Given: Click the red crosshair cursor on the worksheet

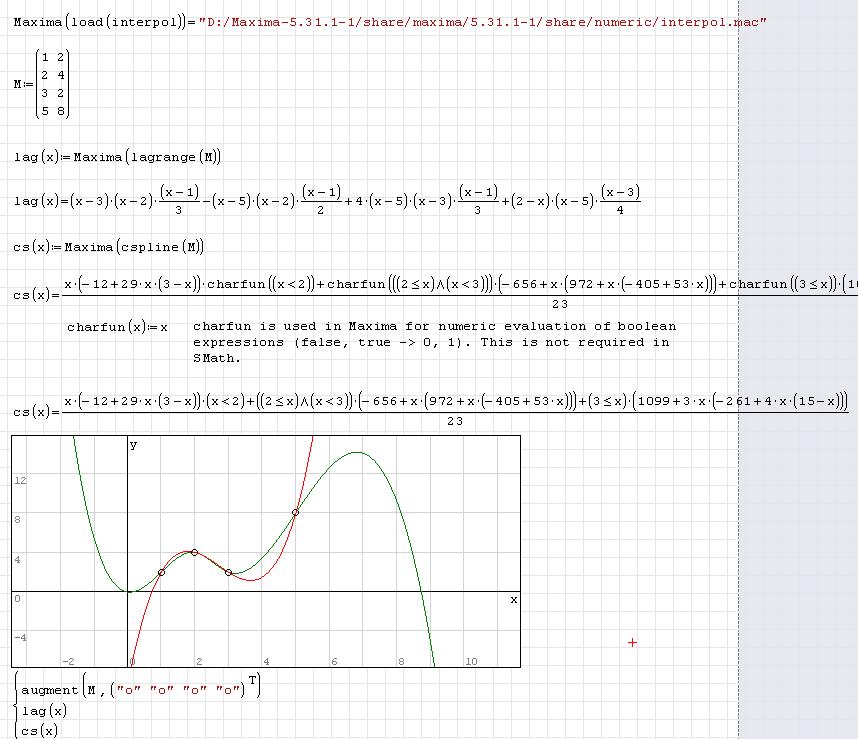Looking at the screenshot, I should pos(632,643).
